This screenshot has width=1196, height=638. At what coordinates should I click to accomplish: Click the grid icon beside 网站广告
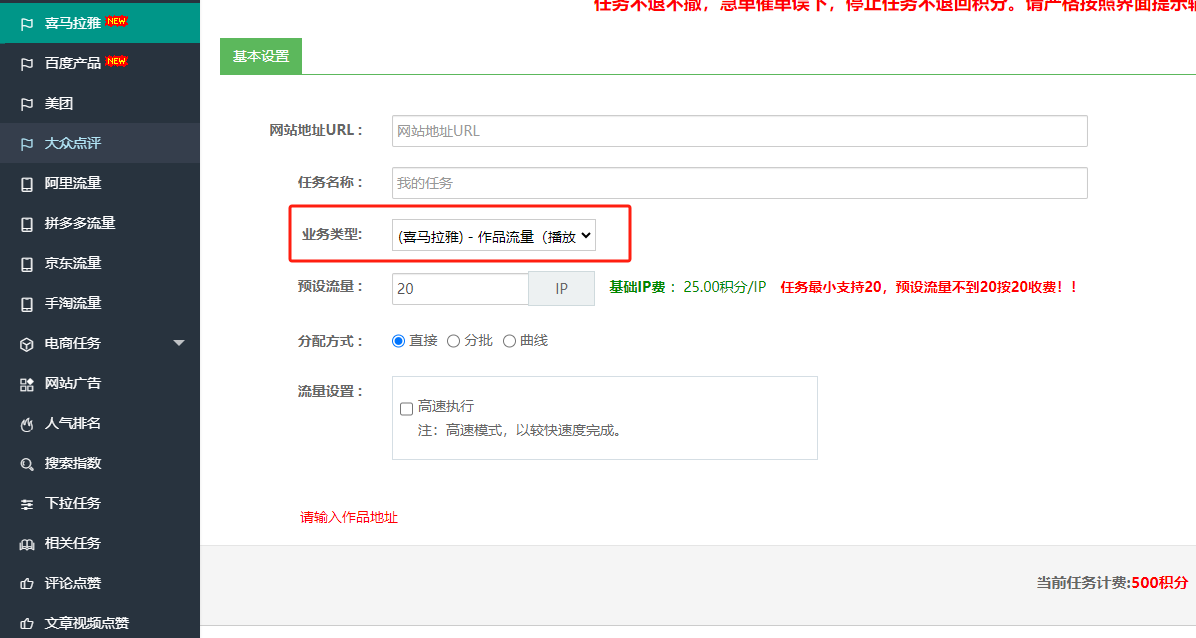click(27, 384)
